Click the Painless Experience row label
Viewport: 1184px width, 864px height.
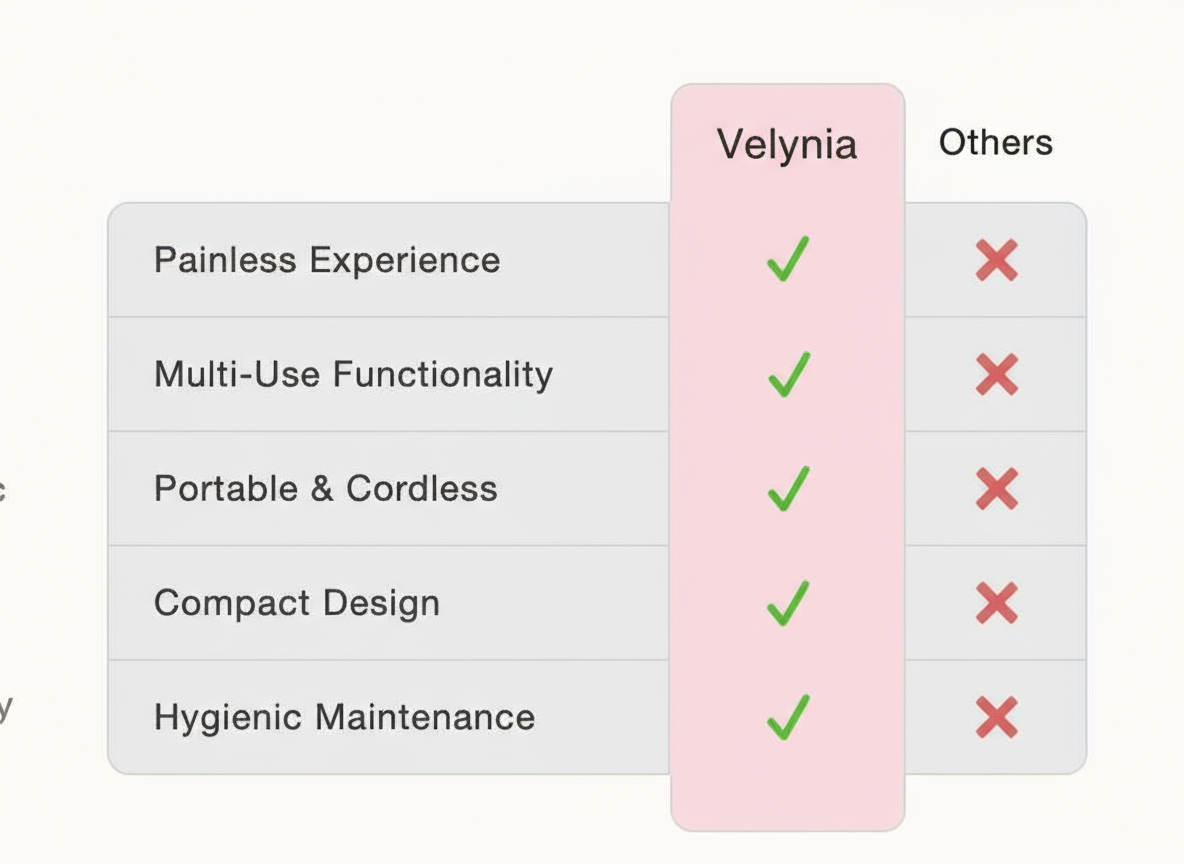[327, 260]
